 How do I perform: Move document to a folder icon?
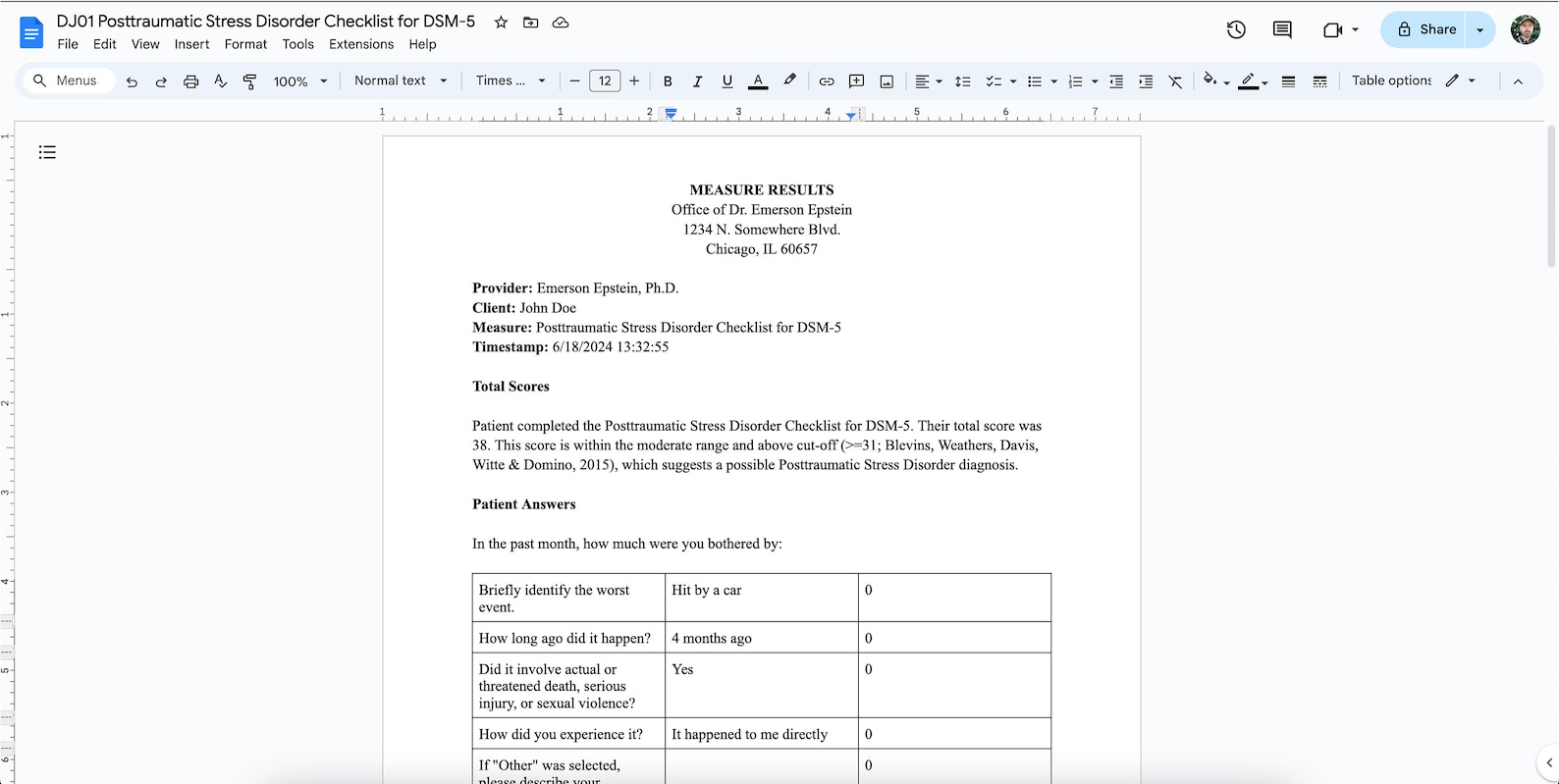click(530, 23)
